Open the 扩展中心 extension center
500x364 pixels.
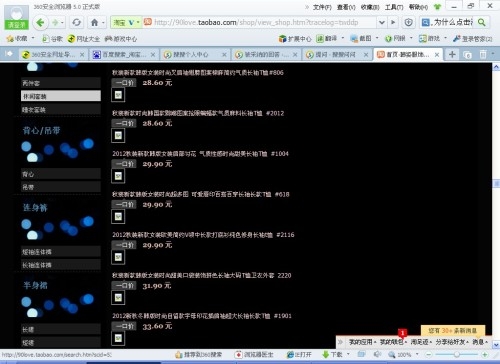coord(295,39)
